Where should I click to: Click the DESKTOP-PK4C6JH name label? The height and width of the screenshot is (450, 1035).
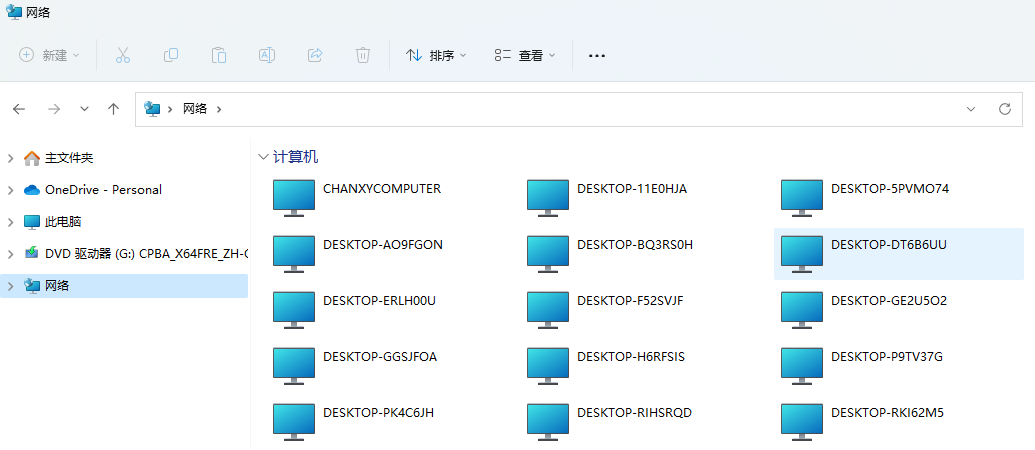378,413
